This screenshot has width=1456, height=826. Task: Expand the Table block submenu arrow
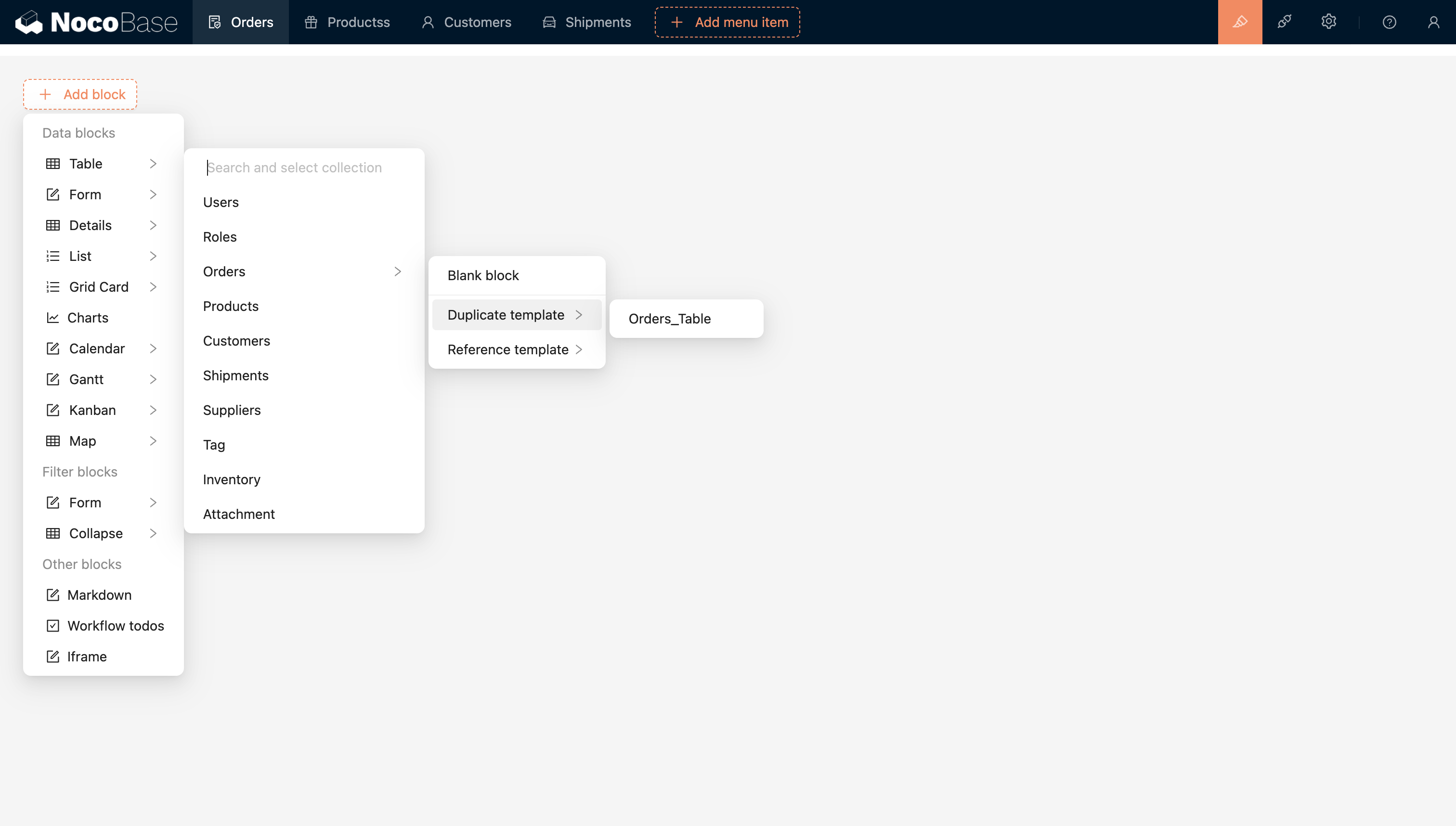(x=153, y=164)
